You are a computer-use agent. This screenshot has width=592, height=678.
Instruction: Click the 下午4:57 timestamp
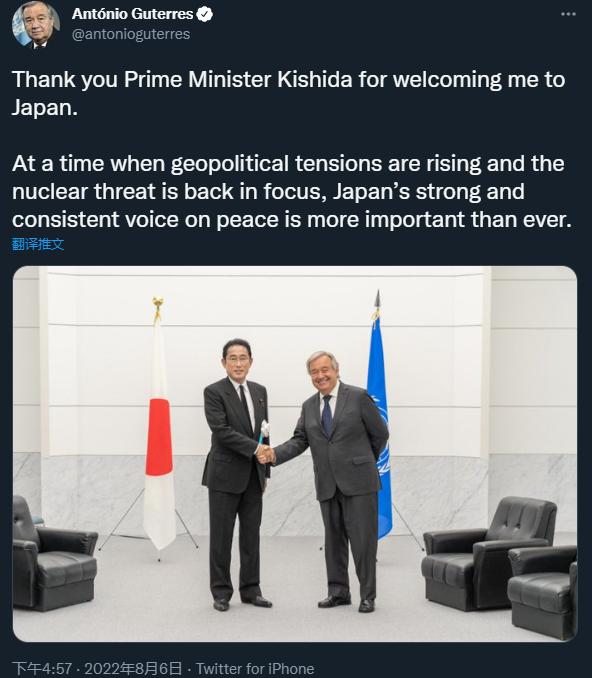(42, 668)
